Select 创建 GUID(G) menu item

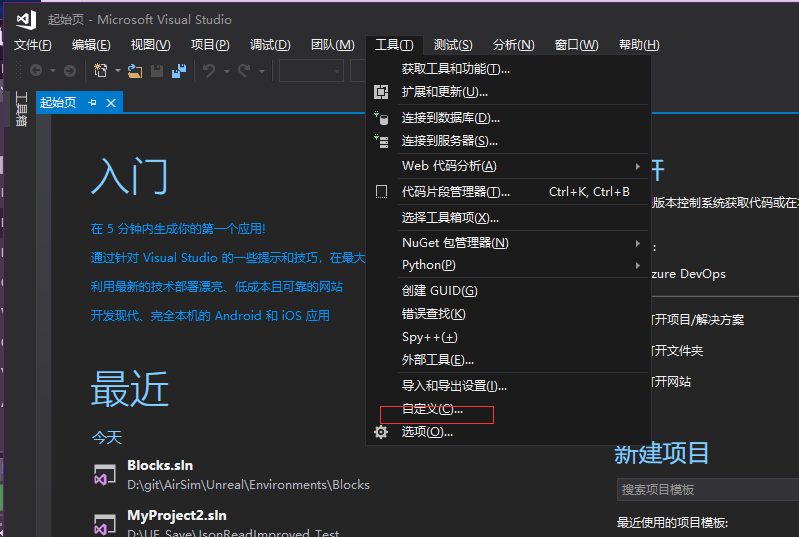[509, 291]
